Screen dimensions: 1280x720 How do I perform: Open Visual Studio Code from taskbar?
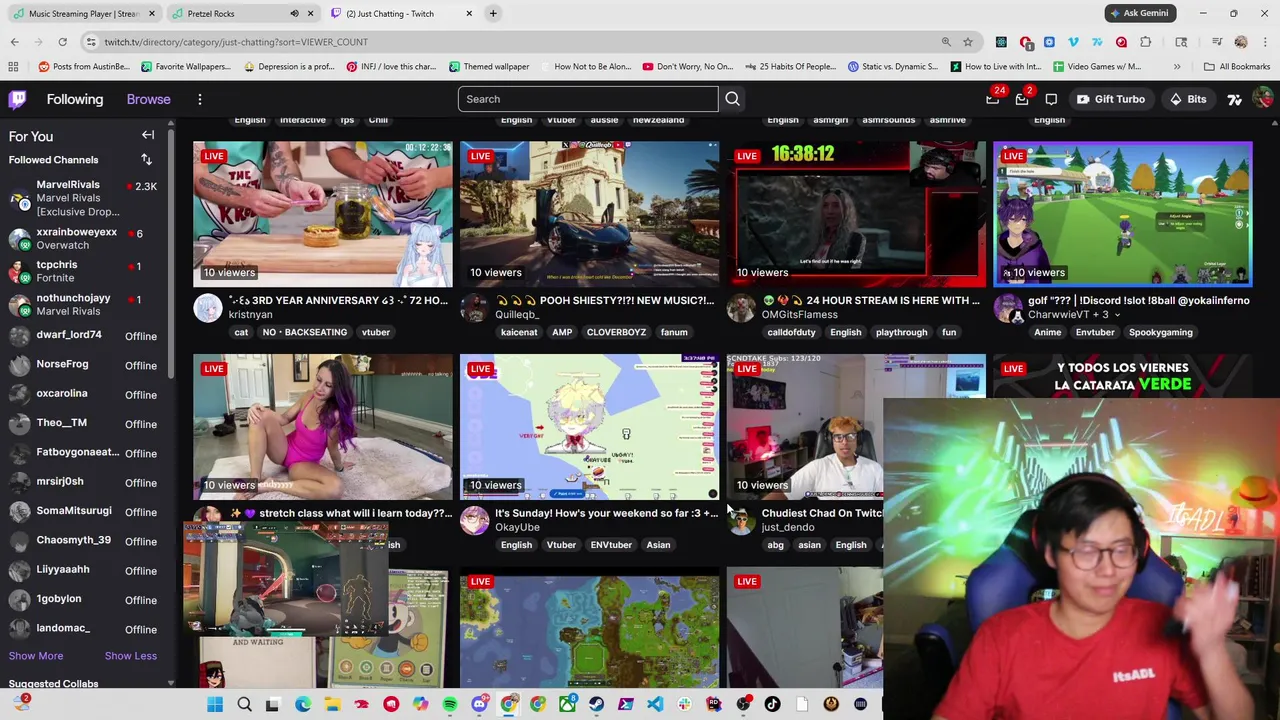click(x=655, y=705)
